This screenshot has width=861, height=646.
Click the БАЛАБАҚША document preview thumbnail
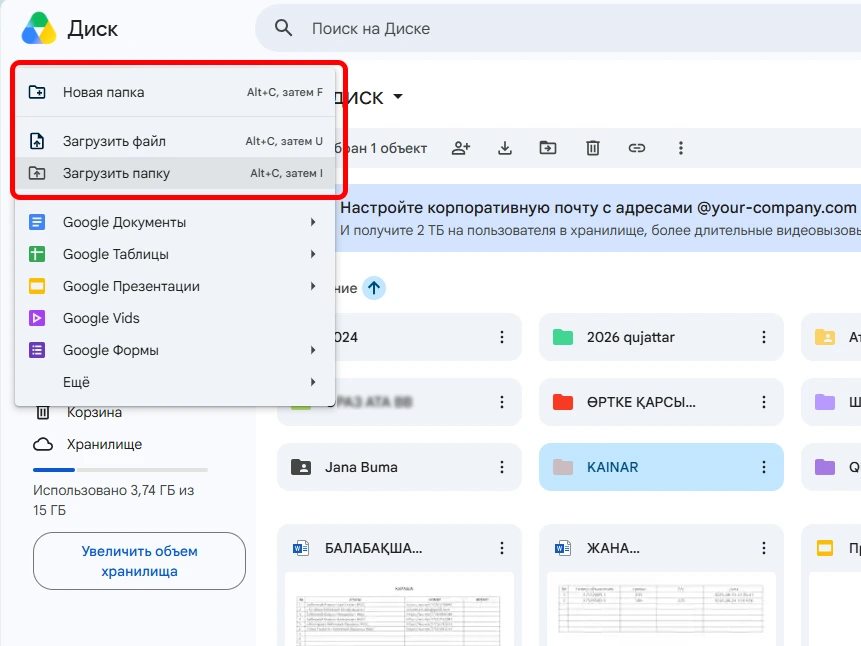point(399,609)
